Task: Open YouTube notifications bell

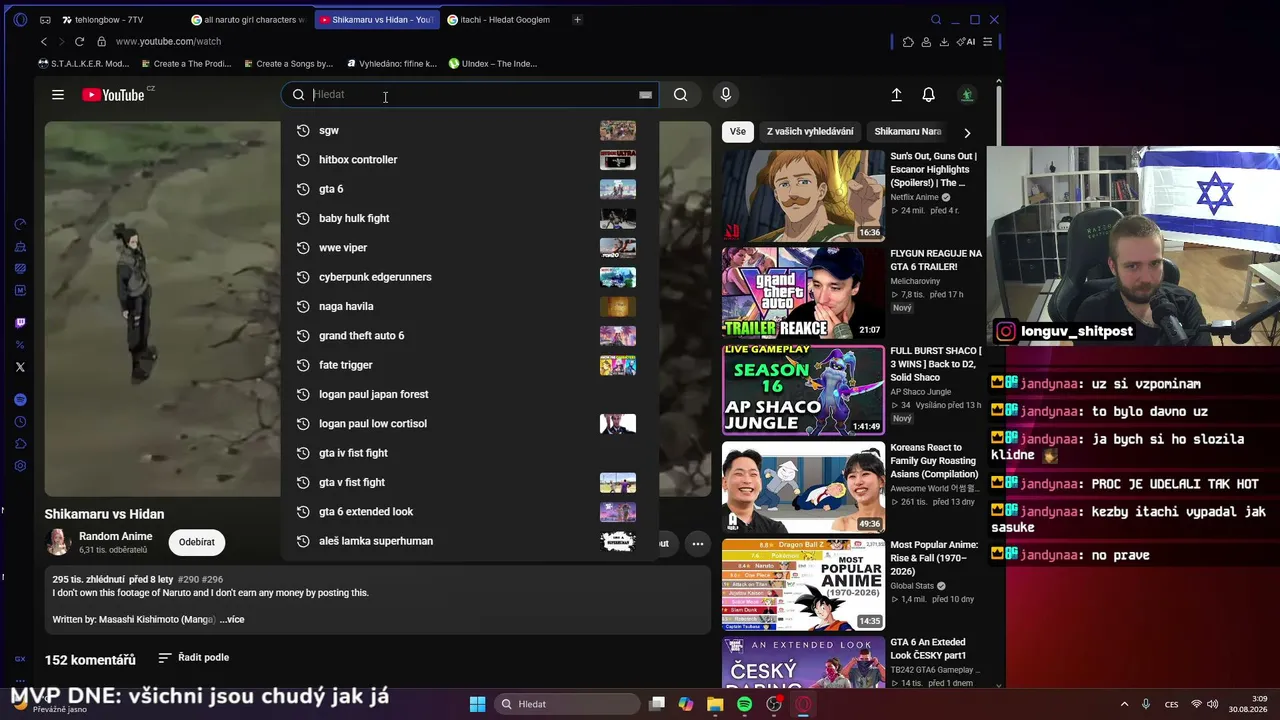Action: [x=928, y=95]
